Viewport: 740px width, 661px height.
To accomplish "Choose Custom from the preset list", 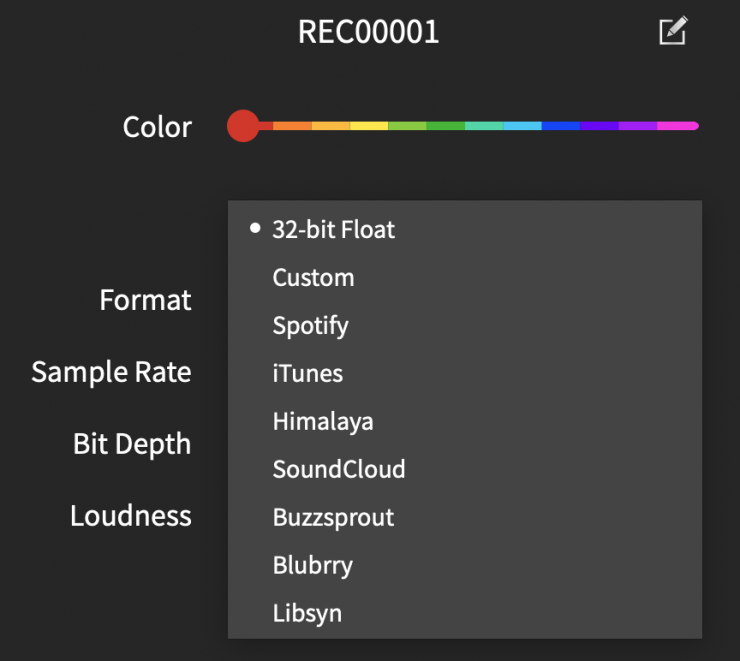I will 313,278.
